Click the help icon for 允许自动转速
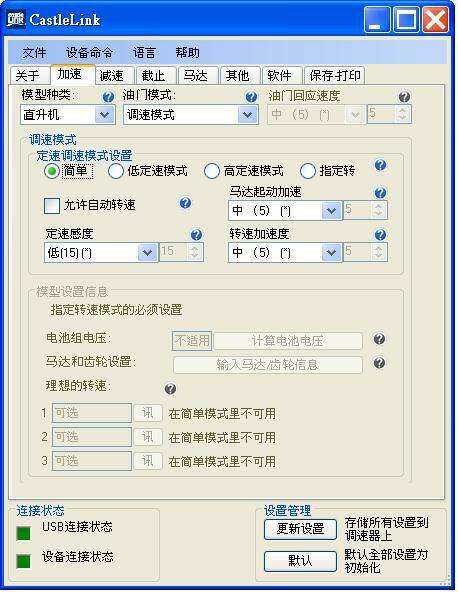This screenshot has height=592, width=458. [185, 203]
